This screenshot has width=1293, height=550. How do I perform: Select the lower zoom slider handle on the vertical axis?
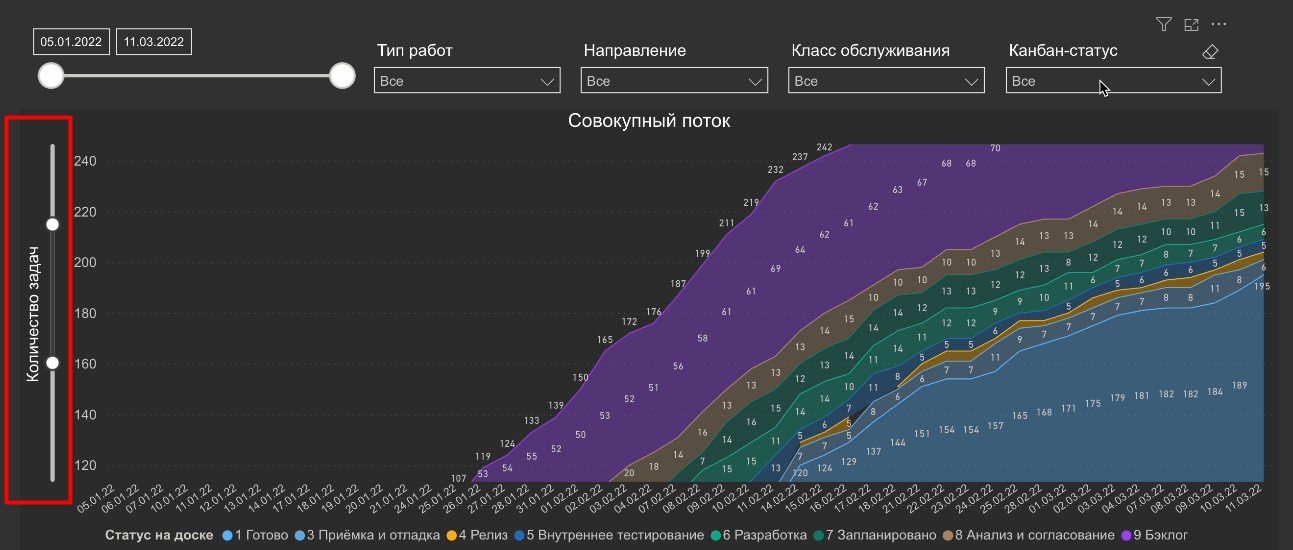coord(53,363)
